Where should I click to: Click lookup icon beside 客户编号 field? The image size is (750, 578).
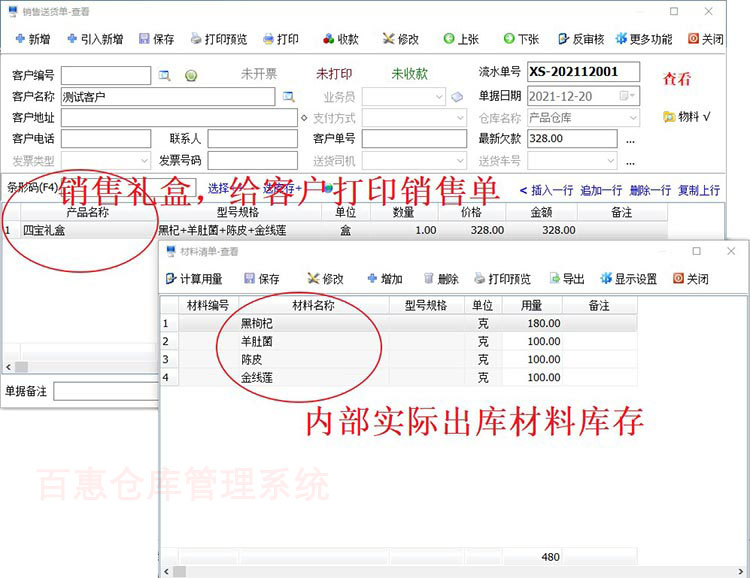(165, 76)
